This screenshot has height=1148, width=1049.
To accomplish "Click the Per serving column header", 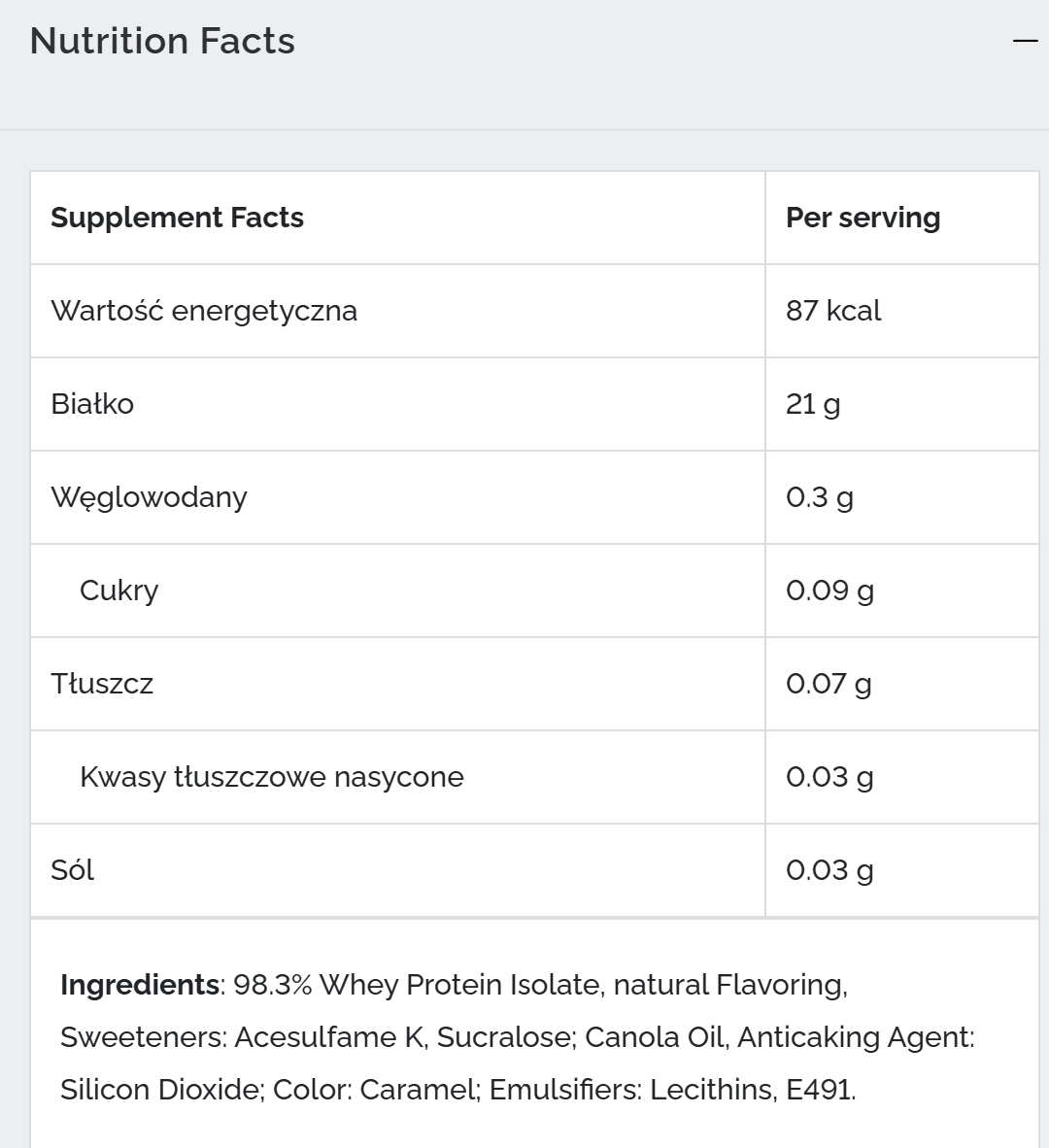I will tap(863, 218).
